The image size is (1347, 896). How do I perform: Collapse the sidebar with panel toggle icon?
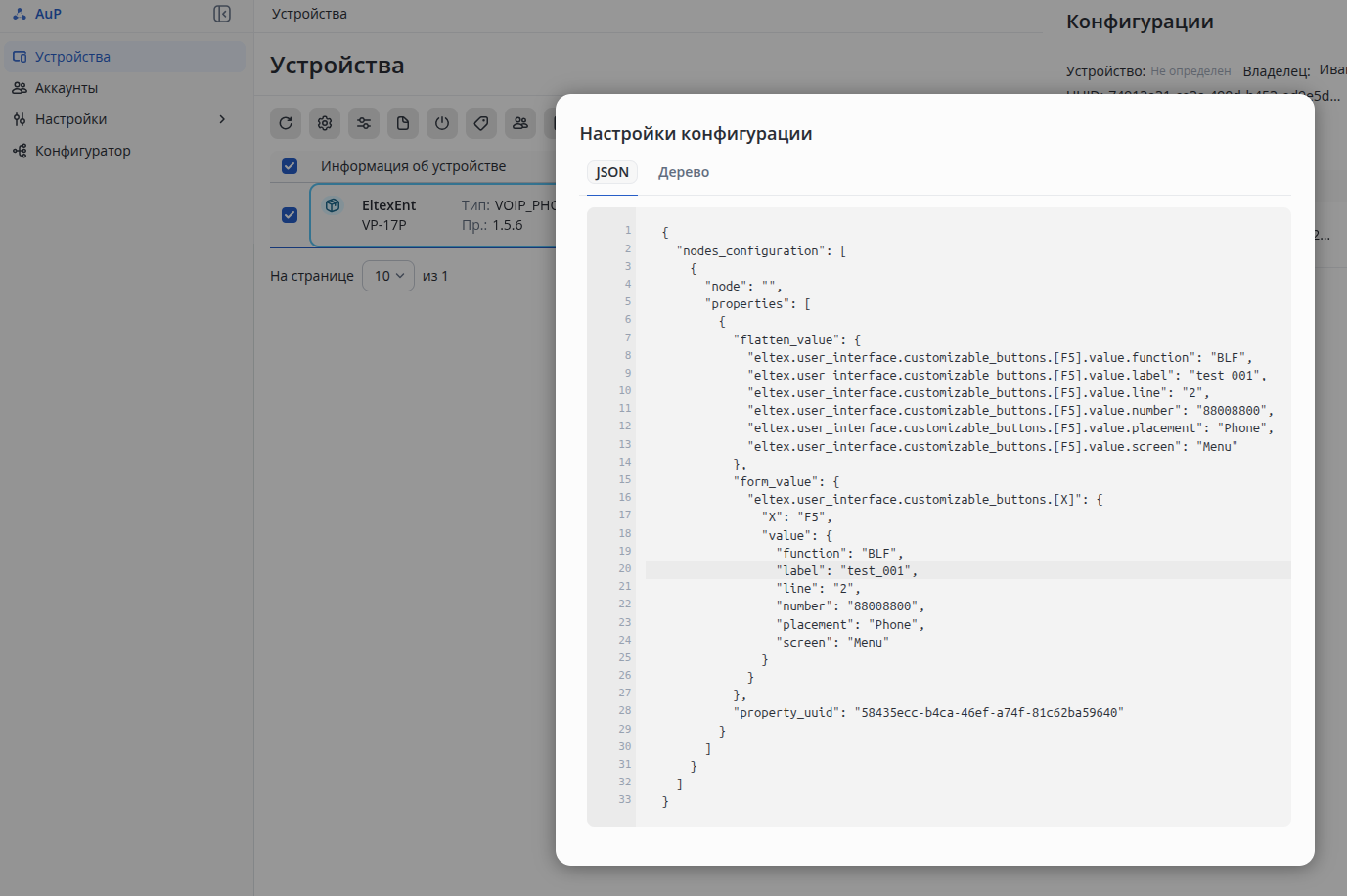[222, 14]
